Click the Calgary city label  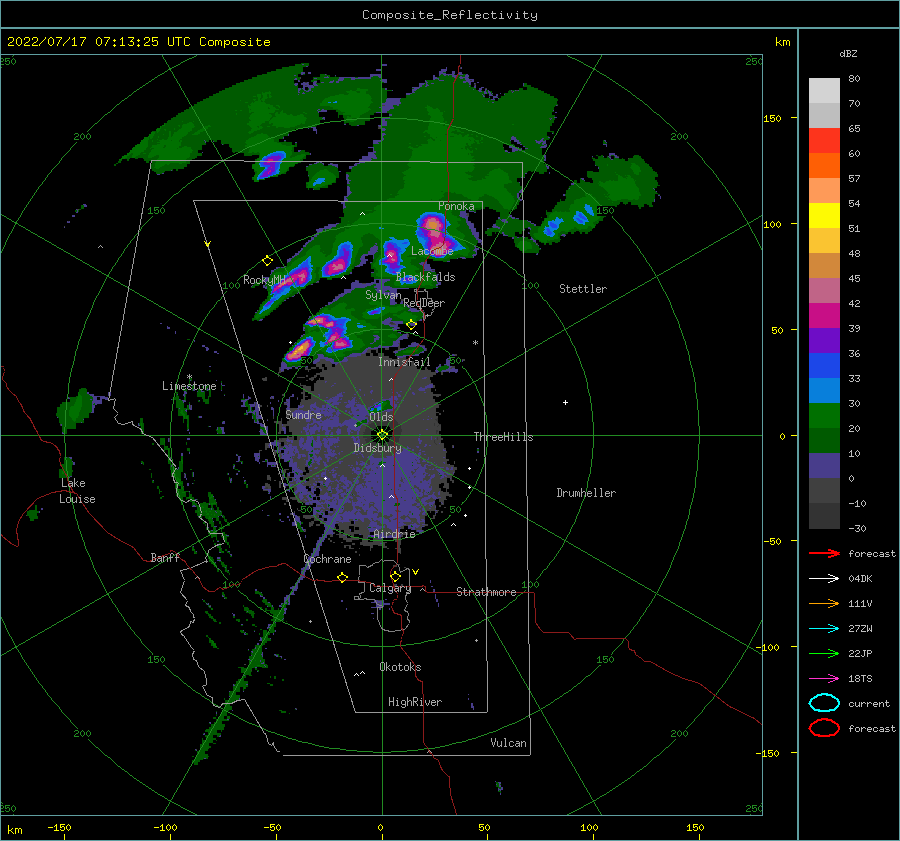390,588
